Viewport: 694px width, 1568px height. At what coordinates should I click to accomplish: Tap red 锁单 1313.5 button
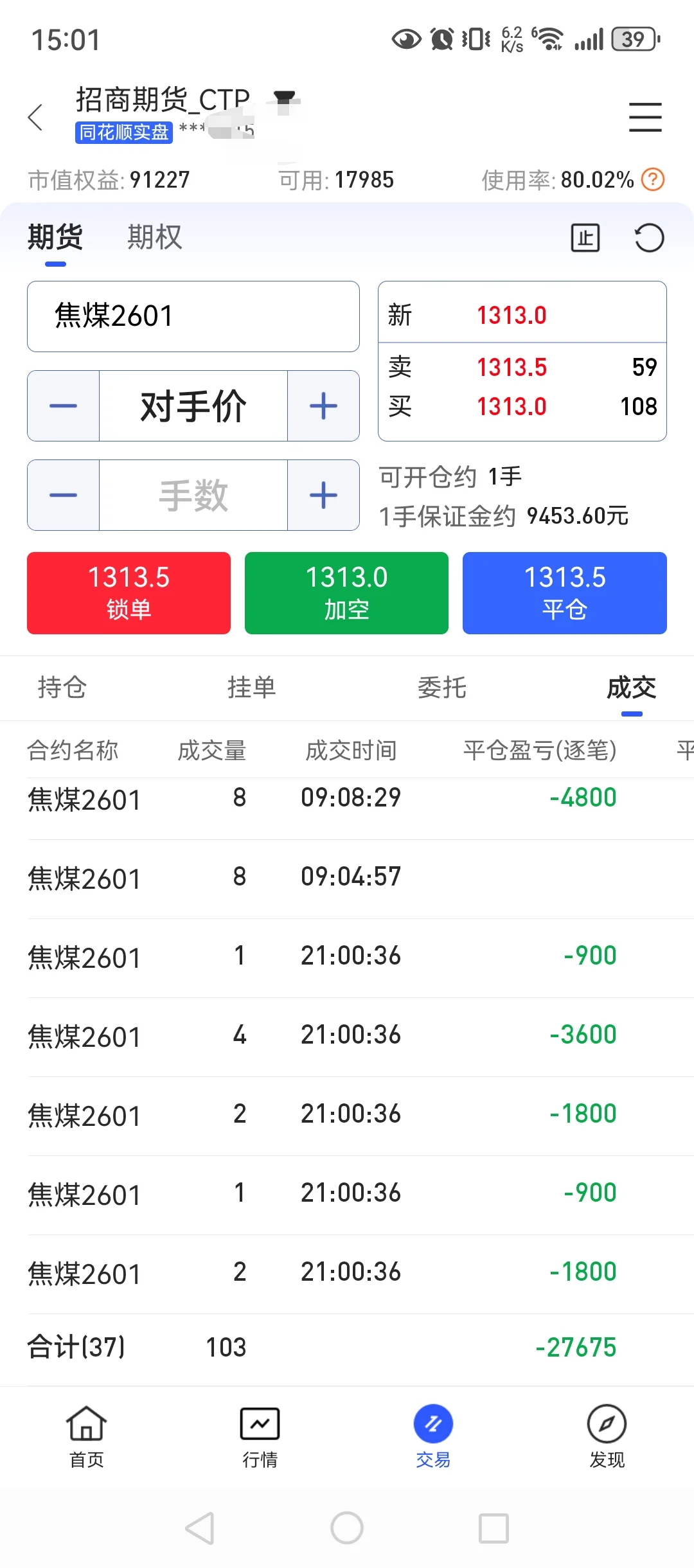(129, 593)
